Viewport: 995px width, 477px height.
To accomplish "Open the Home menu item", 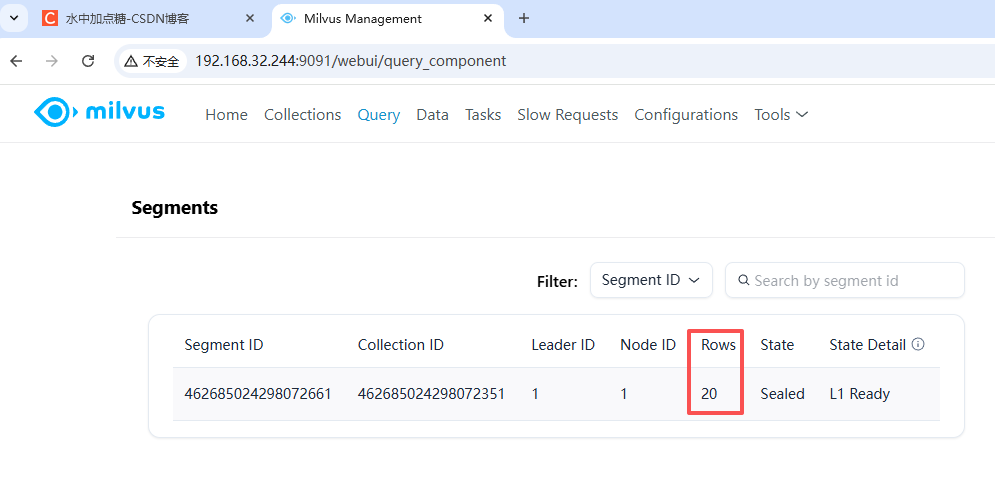I will 227,115.
